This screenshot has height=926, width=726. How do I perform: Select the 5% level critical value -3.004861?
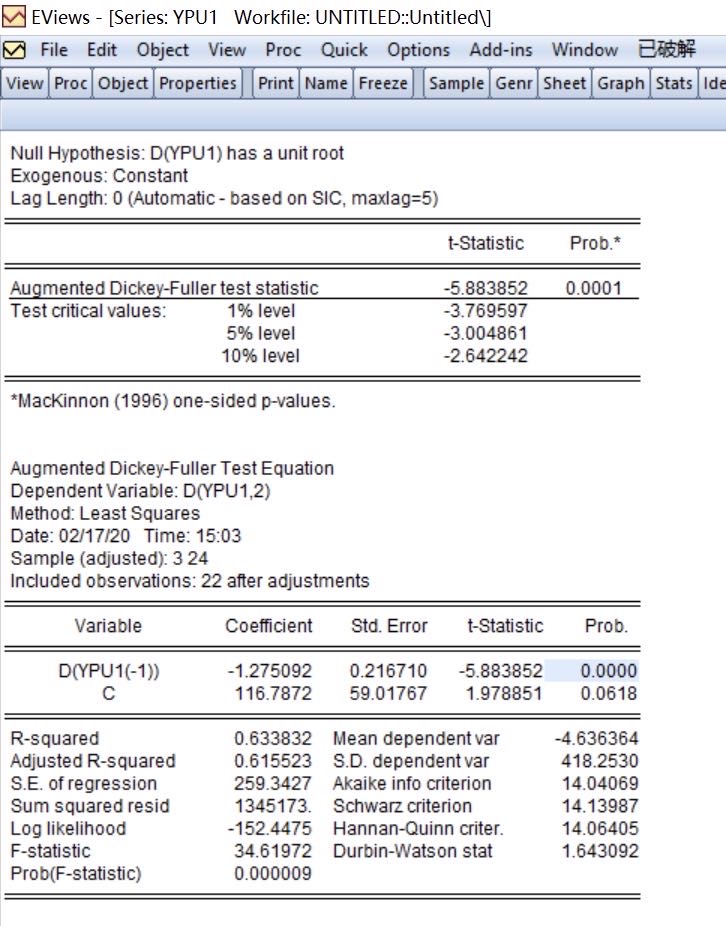tap(486, 333)
